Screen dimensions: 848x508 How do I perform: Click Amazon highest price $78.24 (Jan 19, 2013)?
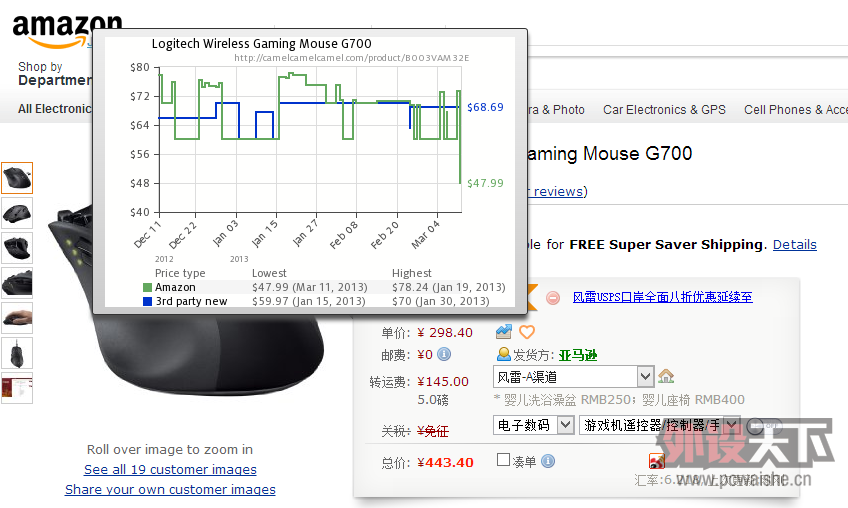(x=448, y=287)
